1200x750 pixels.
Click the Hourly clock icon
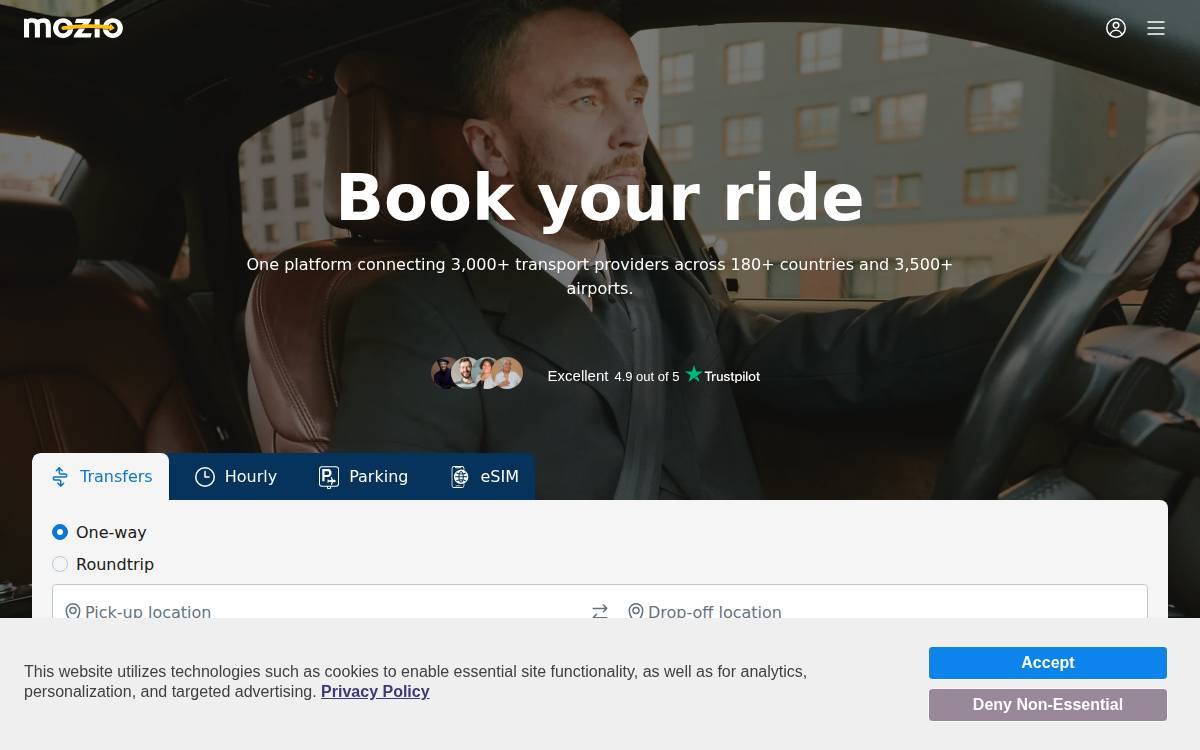pos(205,477)
